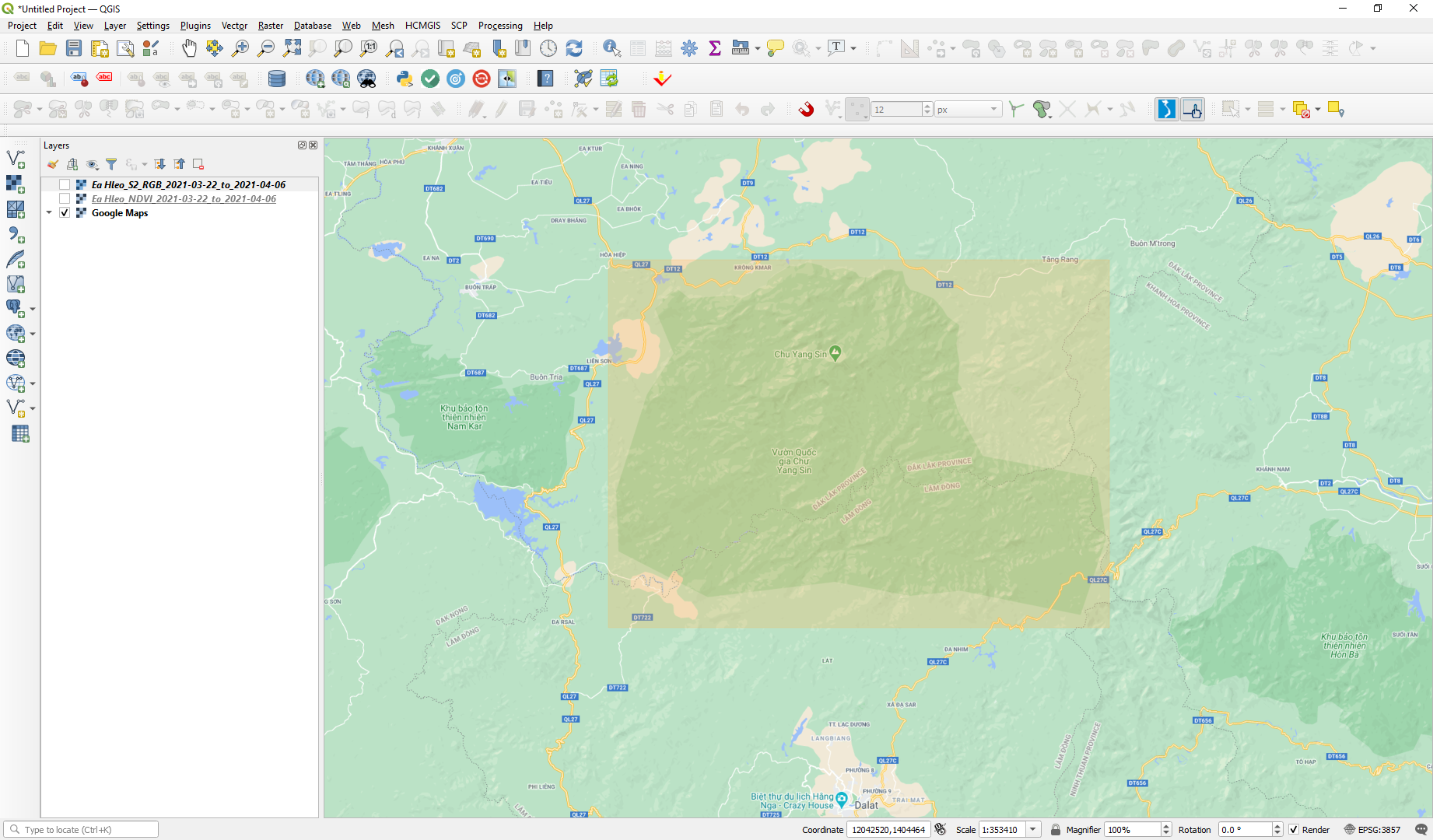The image size is (1433, 840).
Task: Select the Identify Features tool
Action: [611, 48]
